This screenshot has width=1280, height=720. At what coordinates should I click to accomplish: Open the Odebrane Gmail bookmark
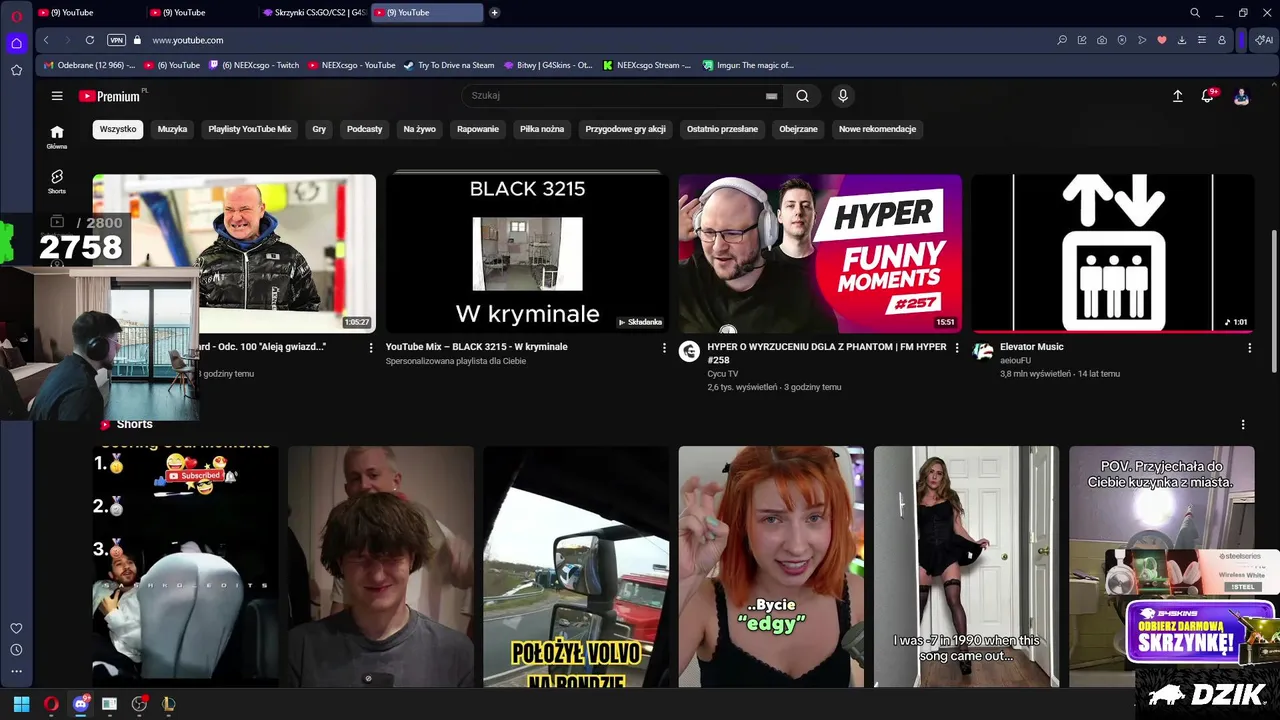89,65
